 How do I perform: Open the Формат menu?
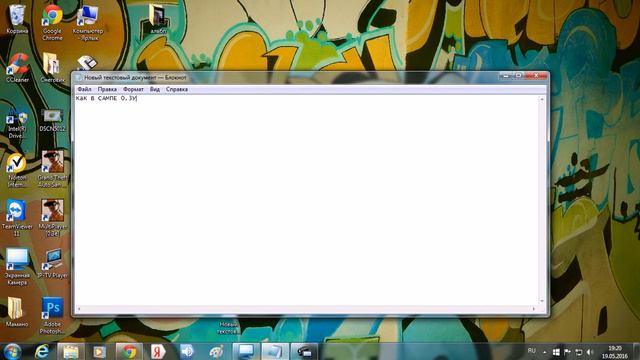133,89
